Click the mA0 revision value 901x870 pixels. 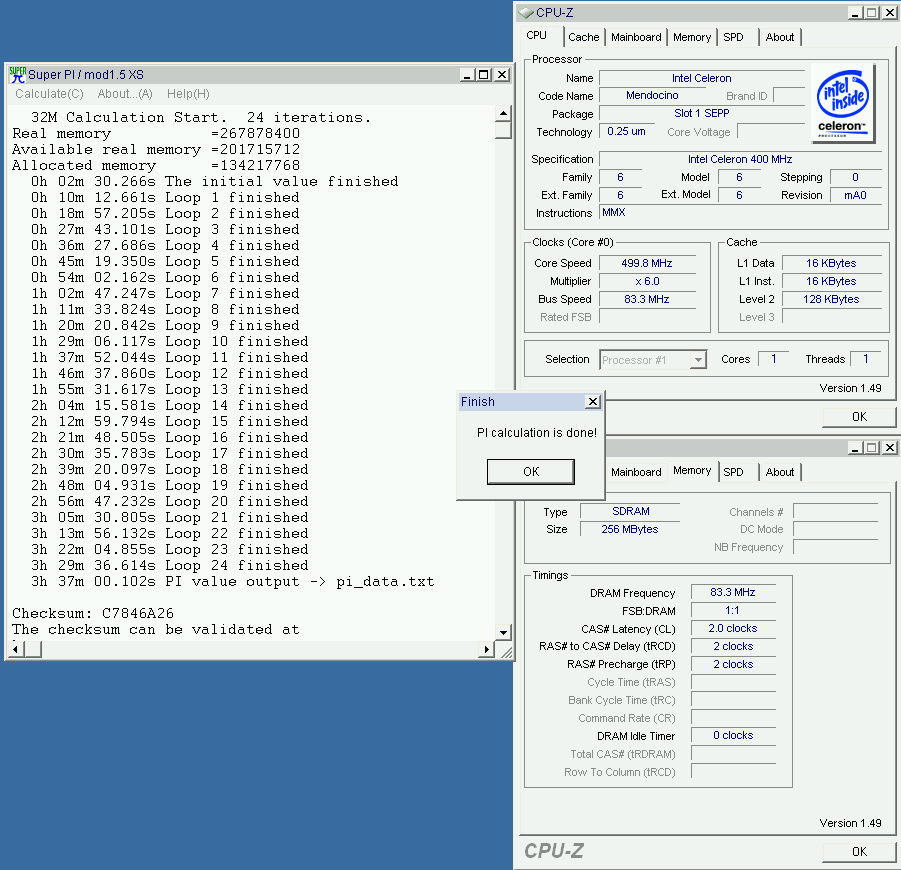pos(855,195)
